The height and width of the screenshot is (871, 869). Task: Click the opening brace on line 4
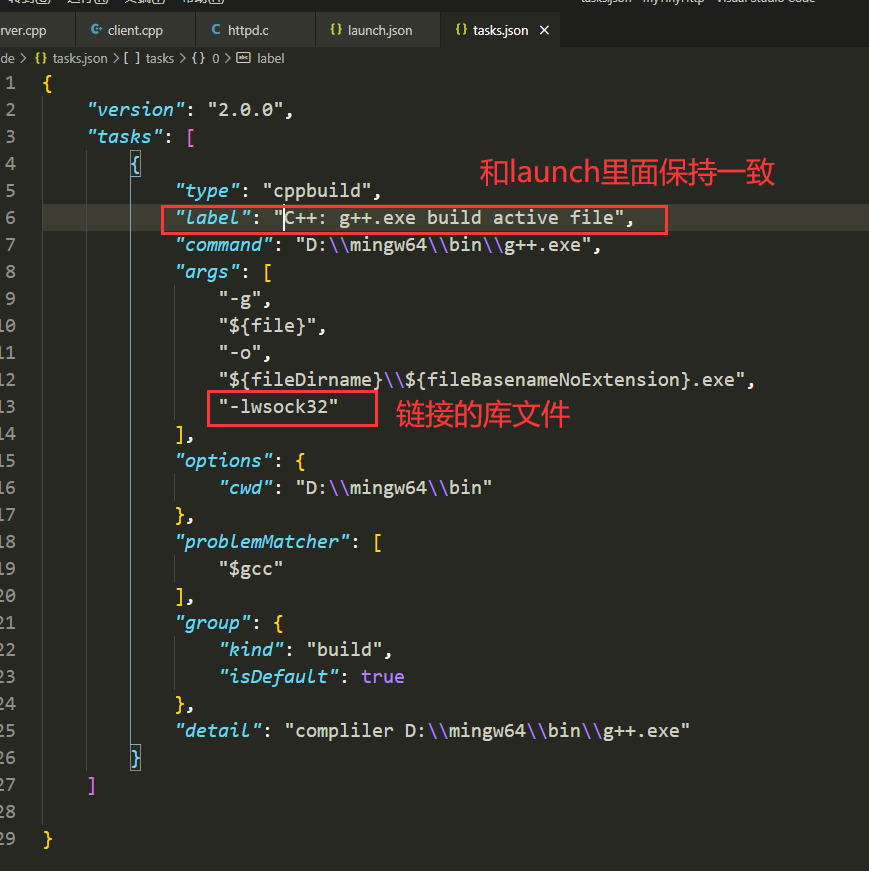pos(136,164)
